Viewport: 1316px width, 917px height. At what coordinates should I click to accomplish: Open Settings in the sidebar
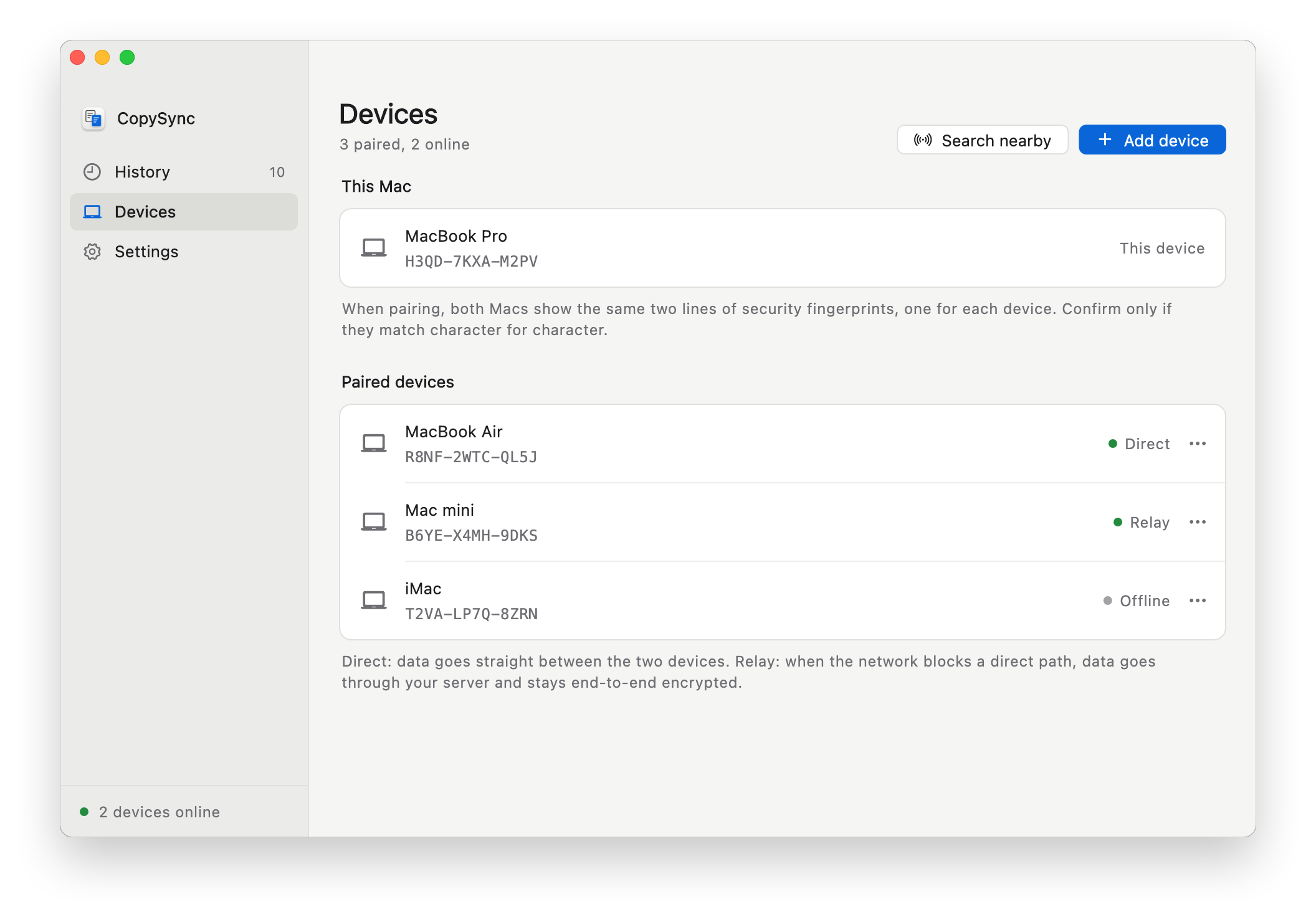click(x=184, y=252)
